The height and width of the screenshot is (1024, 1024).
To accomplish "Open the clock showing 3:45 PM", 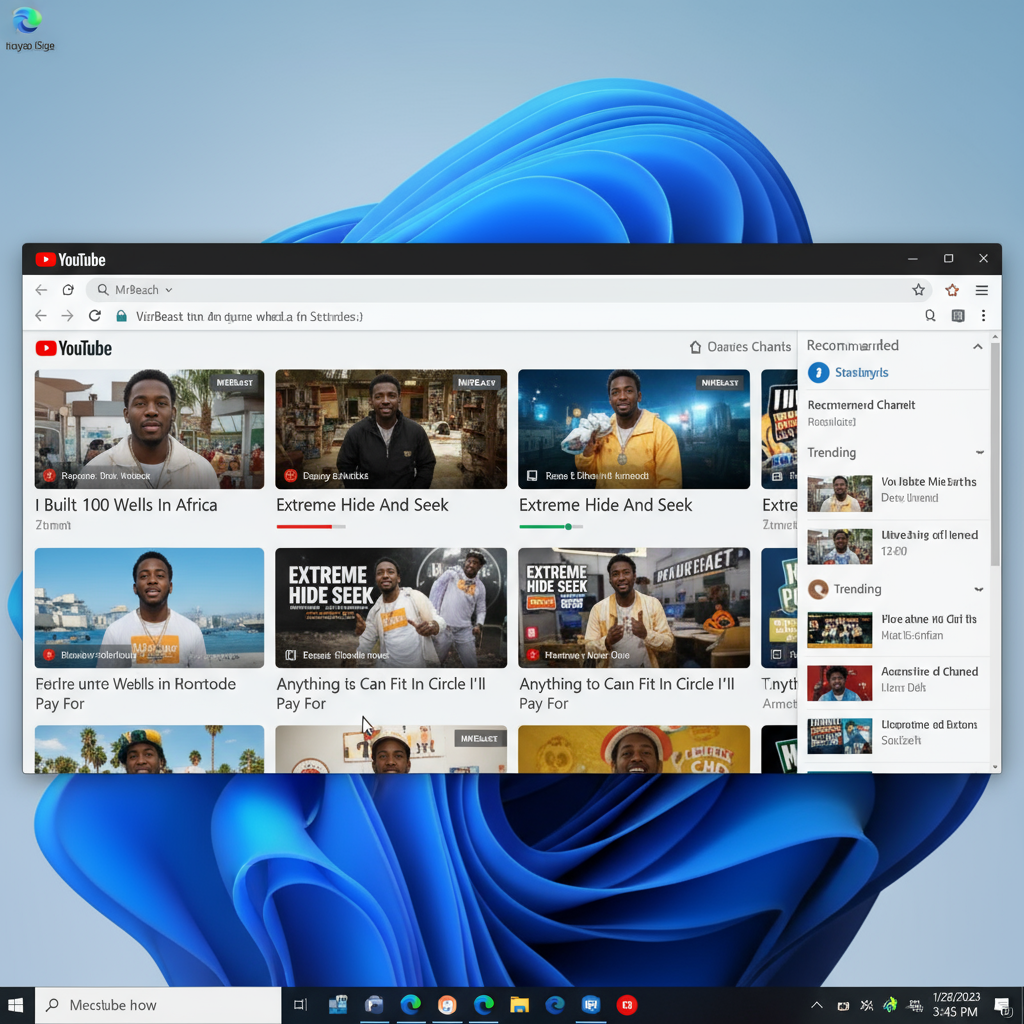I will [956, 1005].
